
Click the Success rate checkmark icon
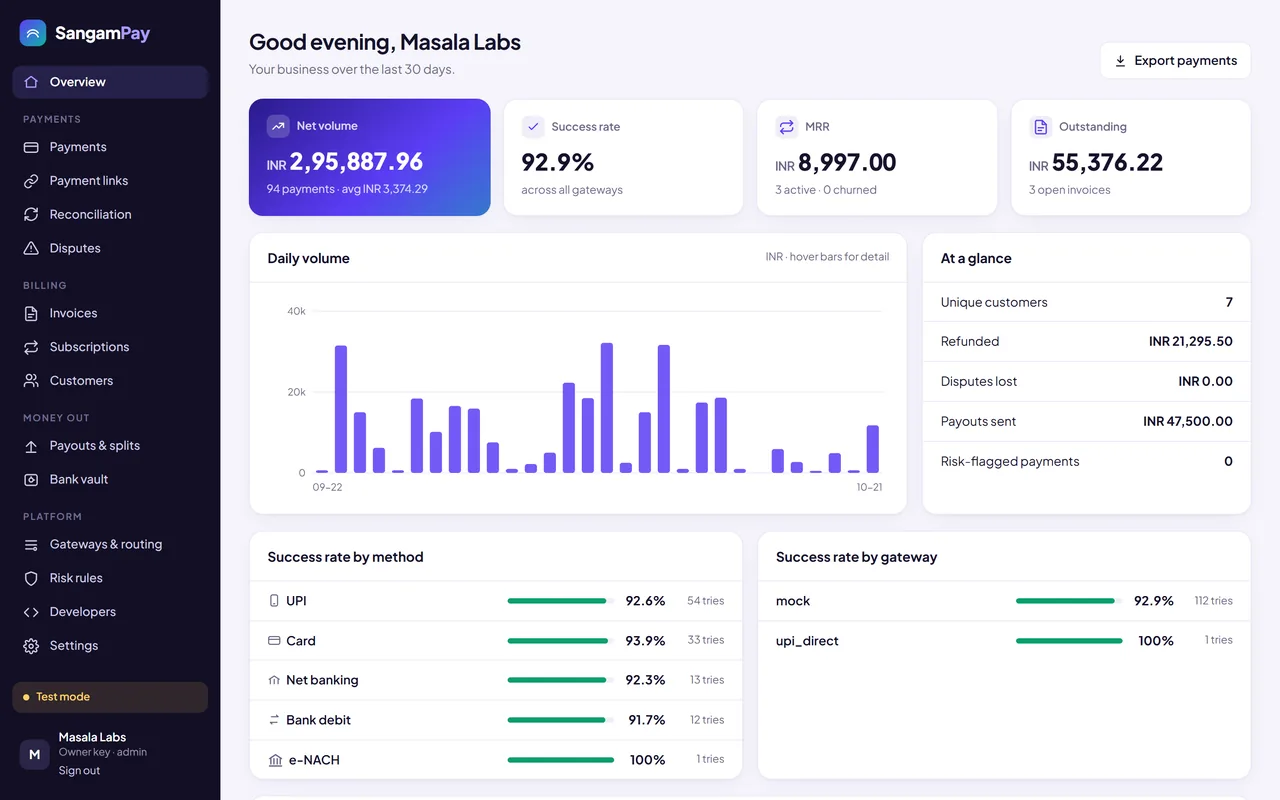(x=533, y=127)
